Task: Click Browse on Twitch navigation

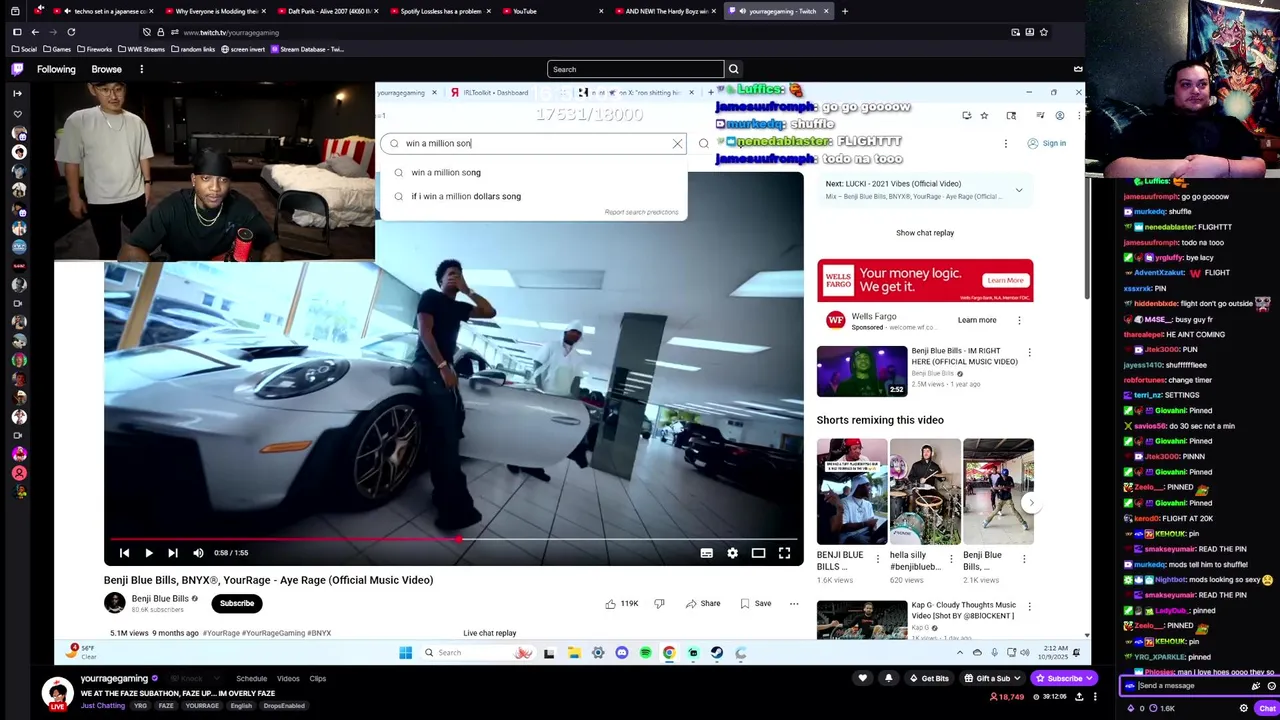Action: pyautogui.click(x=106, y=69)
